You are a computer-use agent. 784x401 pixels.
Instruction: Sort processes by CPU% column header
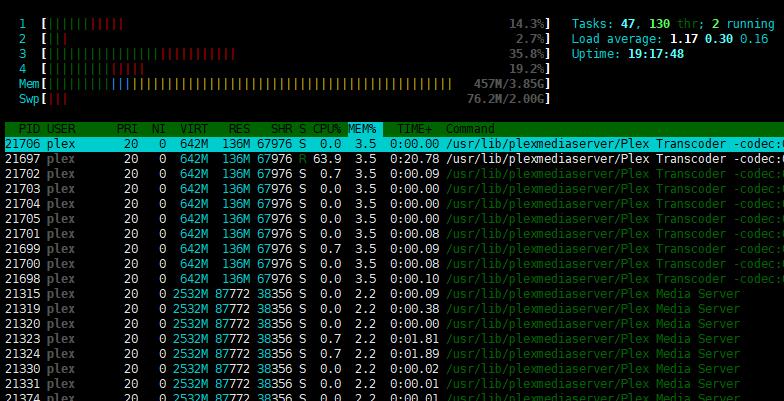point(328,129)
